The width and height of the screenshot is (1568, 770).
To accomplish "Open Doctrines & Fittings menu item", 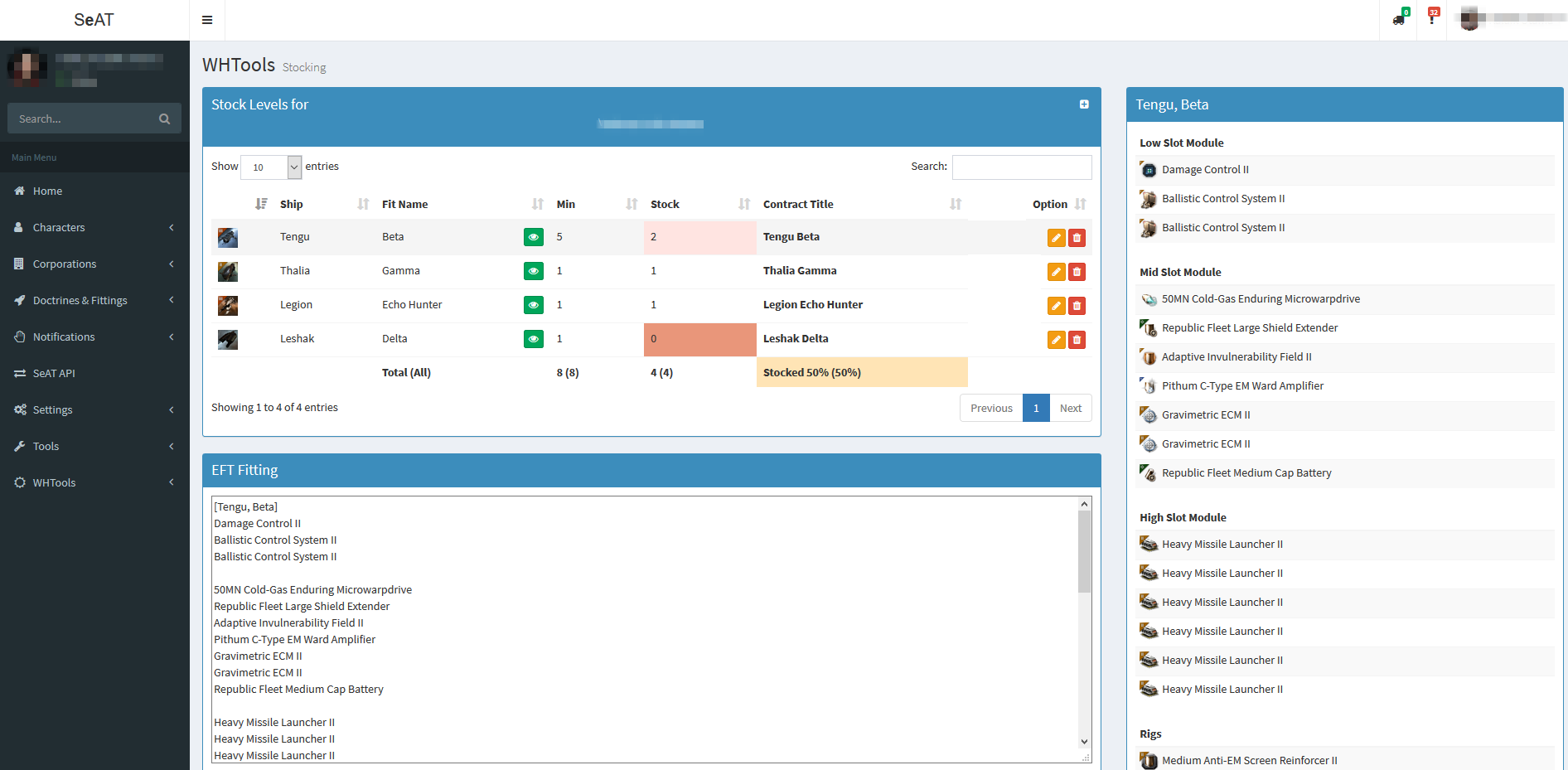I will tap(94, 300).
